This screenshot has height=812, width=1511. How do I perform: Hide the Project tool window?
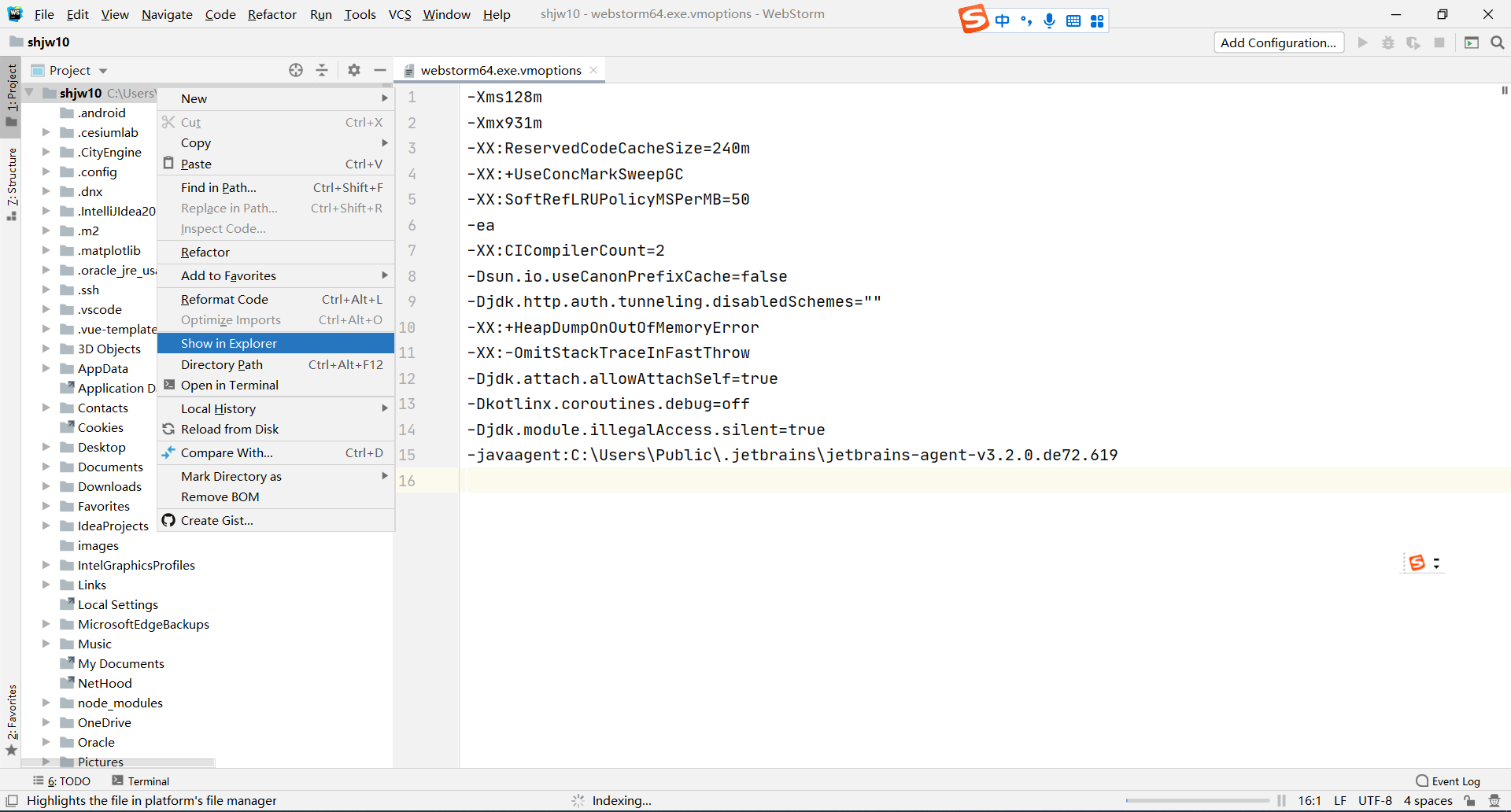pyautogui.click(x=380, y=70)
